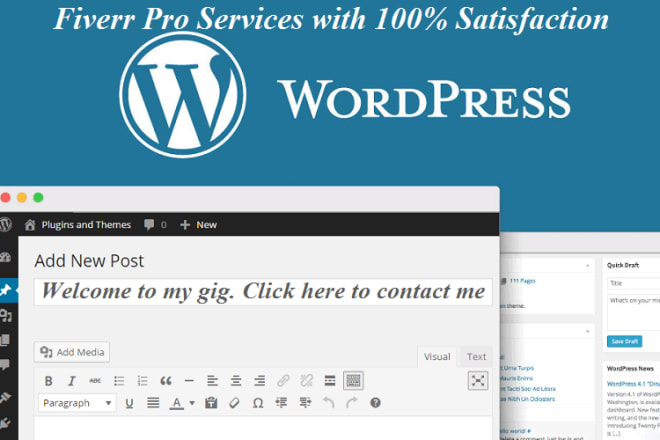Align text left

[x=213, y=381]
